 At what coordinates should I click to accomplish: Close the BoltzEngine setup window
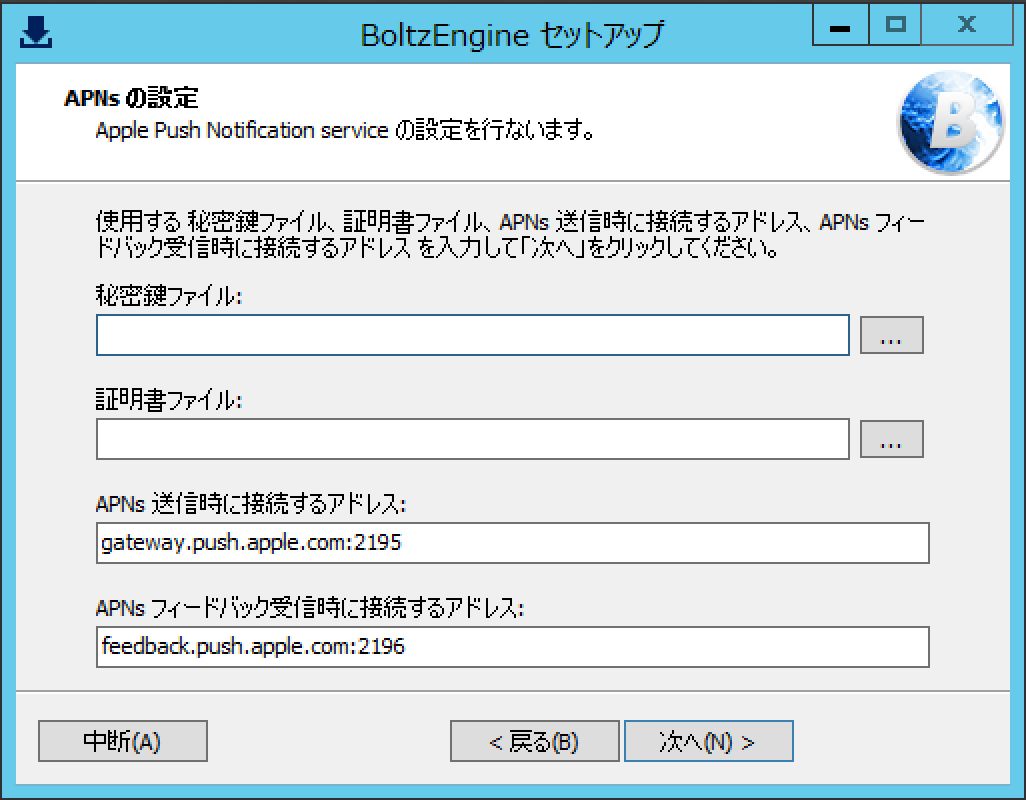(x=967, y=25)
